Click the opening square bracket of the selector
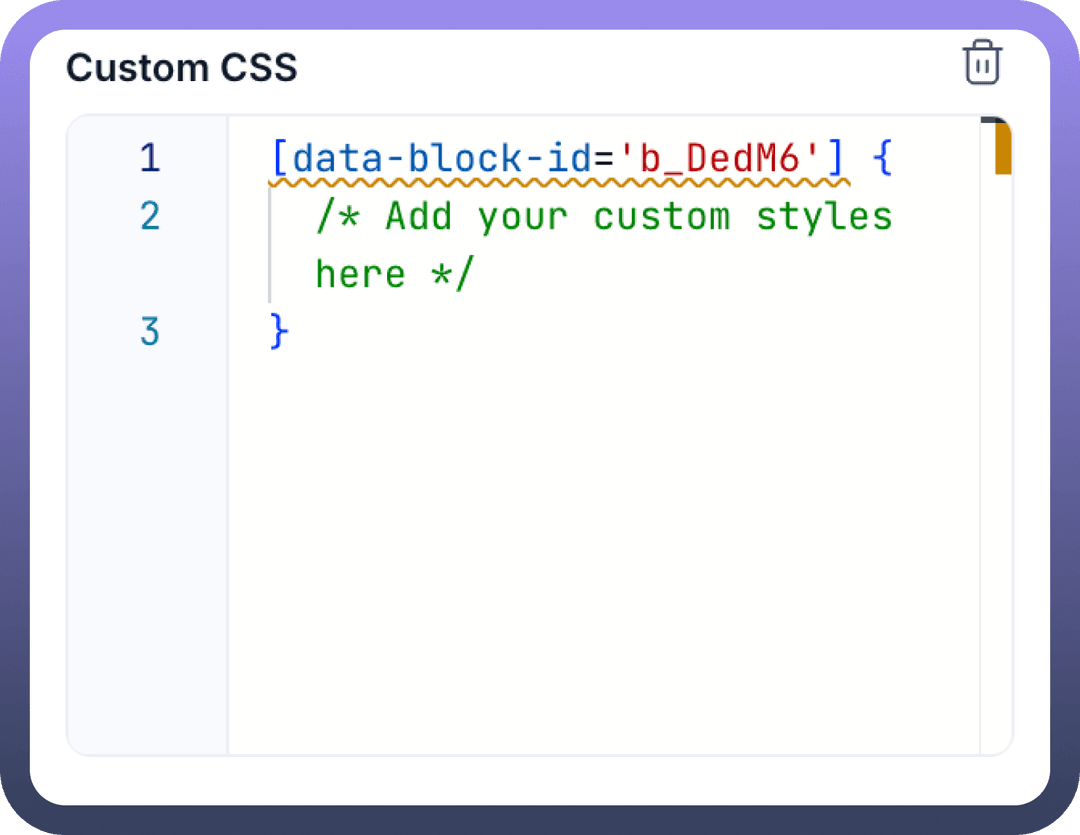1080x835 pixels. tap(279, 158)
